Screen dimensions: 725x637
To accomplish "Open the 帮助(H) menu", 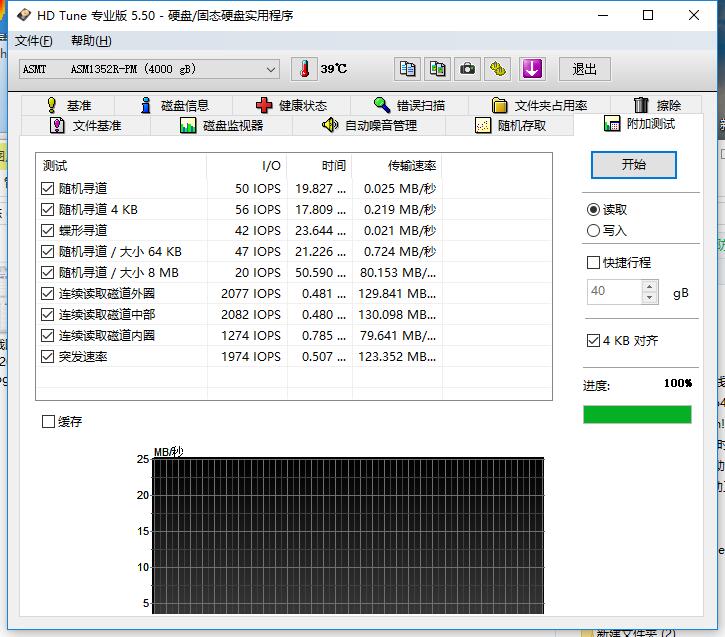I will click(91, 41).
